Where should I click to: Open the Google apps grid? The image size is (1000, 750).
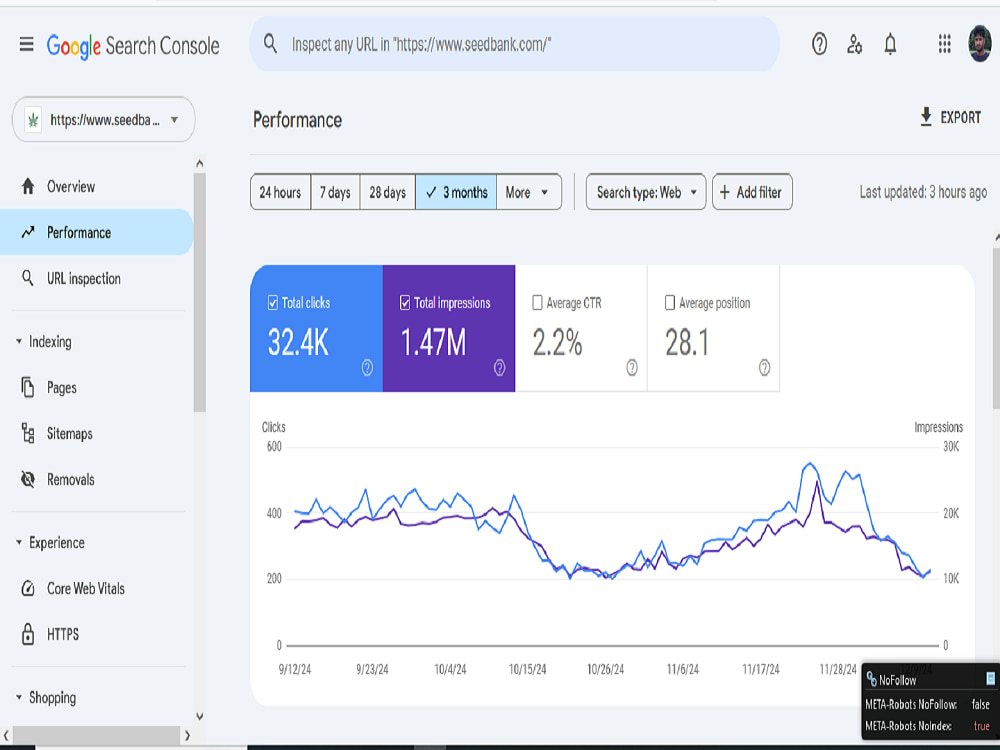[x=945, y=44]
